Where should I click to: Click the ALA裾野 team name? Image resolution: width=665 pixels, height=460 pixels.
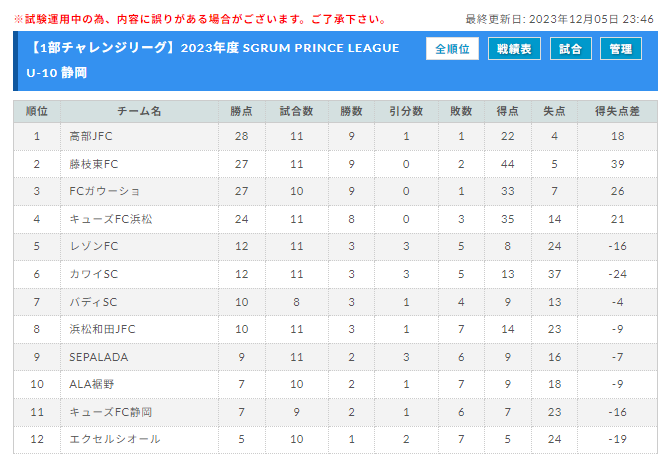tap(92, 384)
